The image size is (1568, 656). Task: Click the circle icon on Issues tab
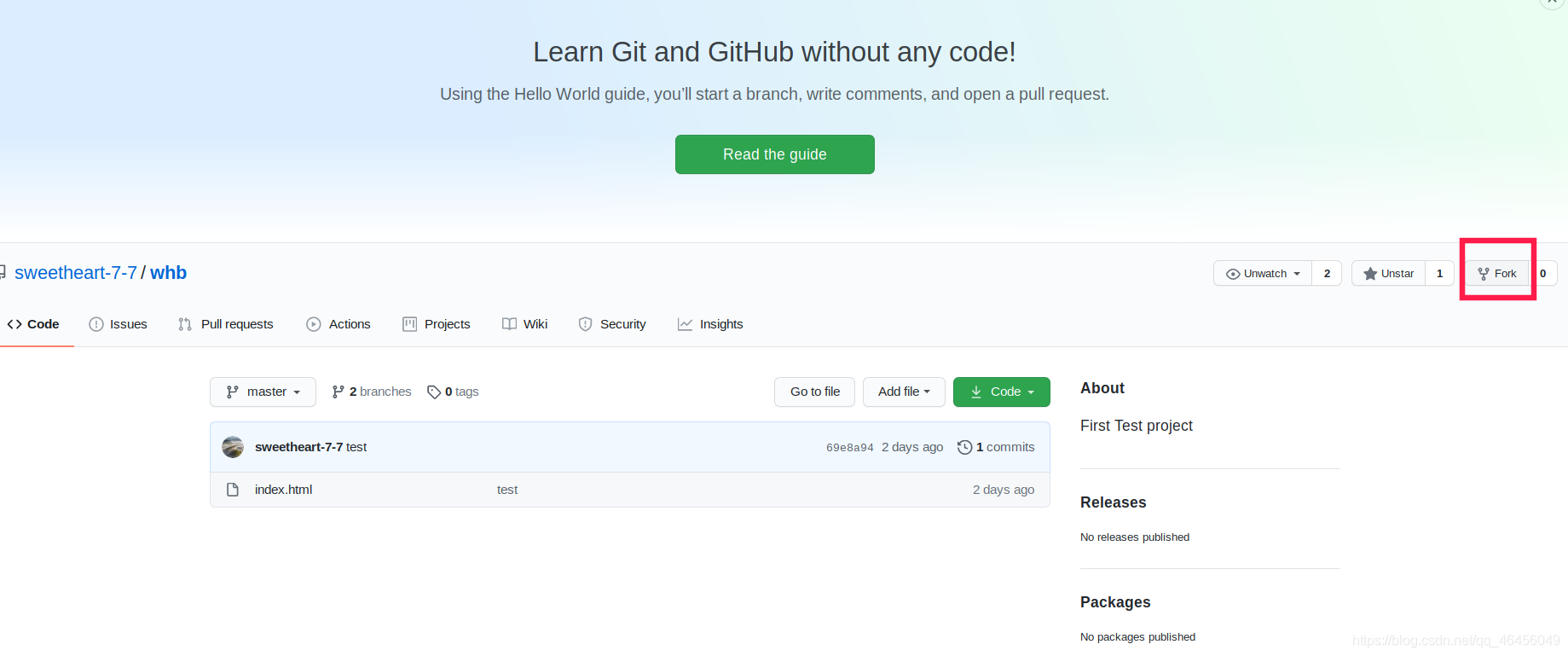[96, 324]
